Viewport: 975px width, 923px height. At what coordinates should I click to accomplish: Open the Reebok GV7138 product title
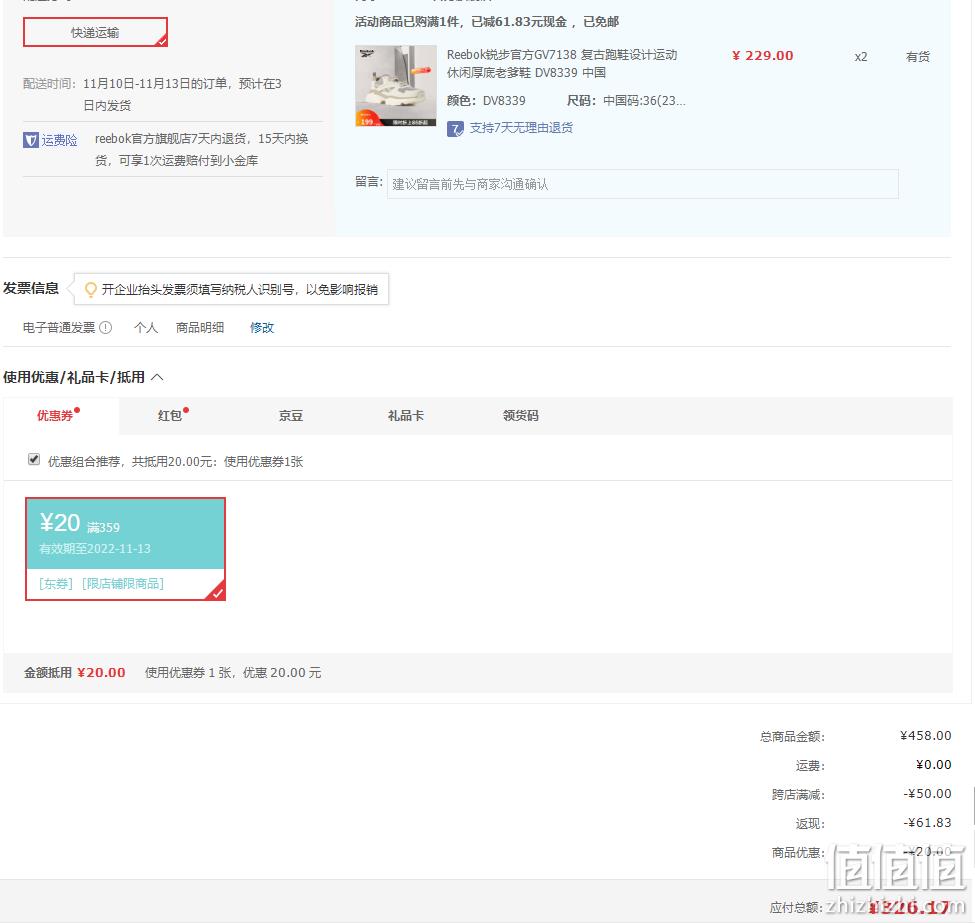pos(561,63)
